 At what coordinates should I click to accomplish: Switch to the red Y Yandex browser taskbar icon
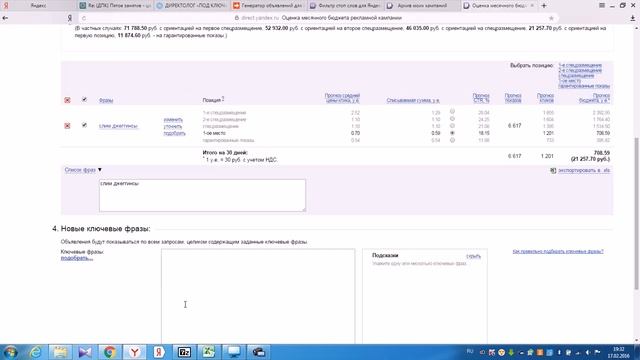134,352
